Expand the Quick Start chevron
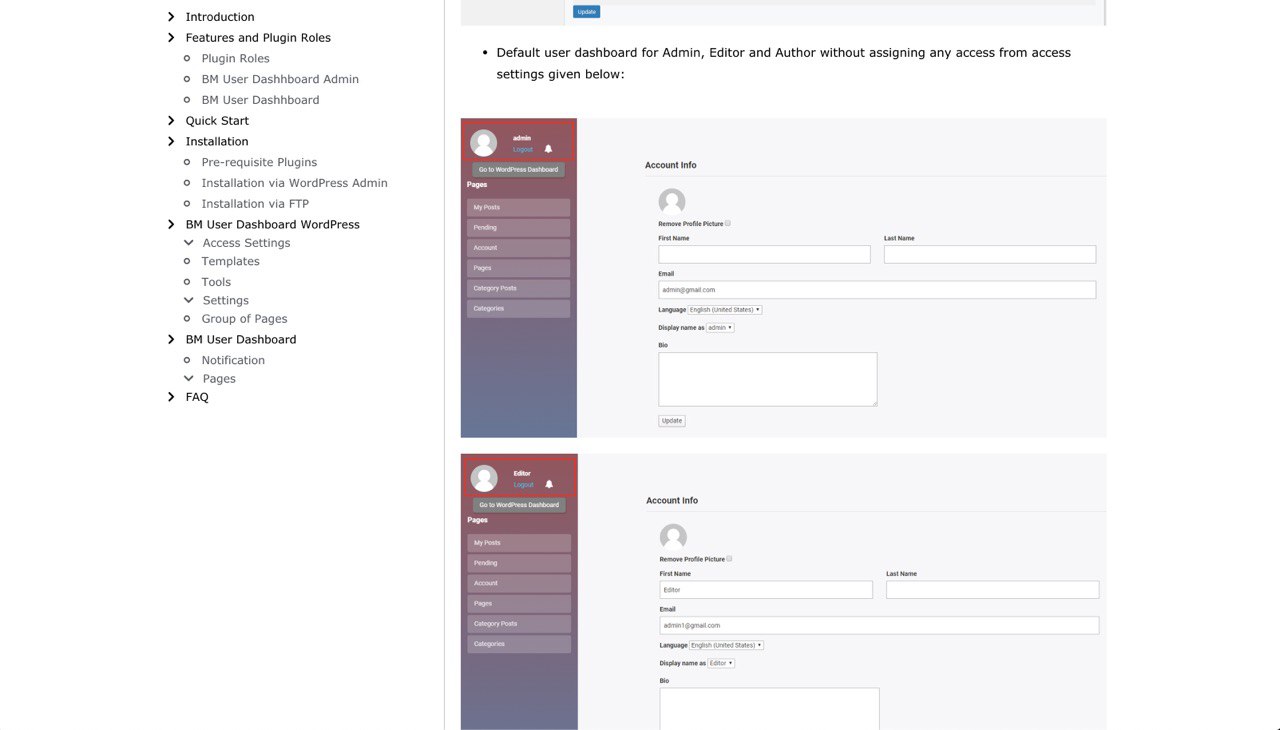Screen dimensions: 1280x730 [171, 121]
